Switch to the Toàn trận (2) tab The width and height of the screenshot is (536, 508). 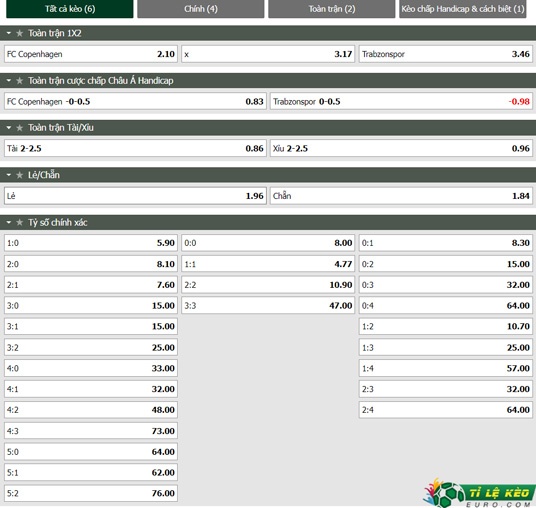[x=332, y=9]
